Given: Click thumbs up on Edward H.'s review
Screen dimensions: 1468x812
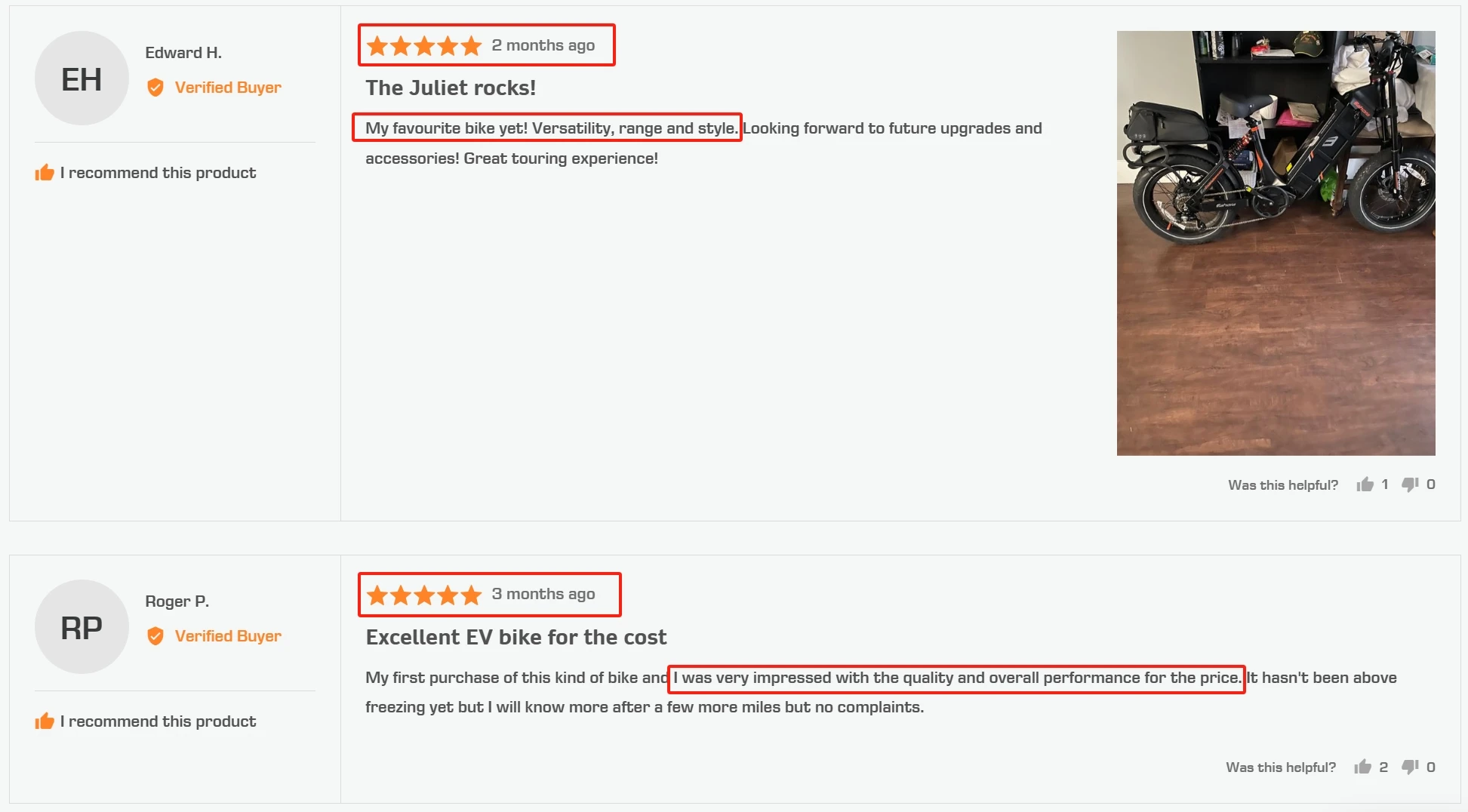Looking at the screenshot, I should [x=1365, y=484].
